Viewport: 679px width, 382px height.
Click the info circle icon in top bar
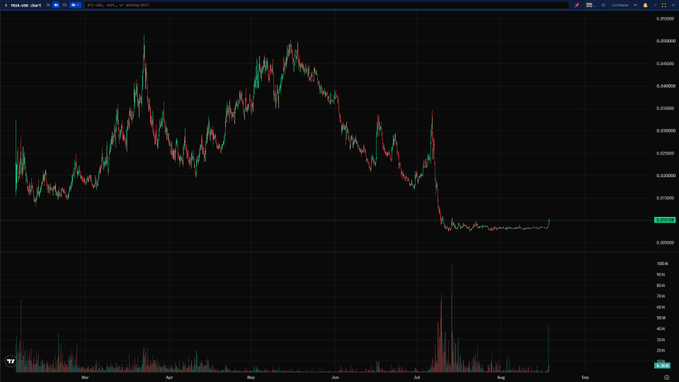tap(603, 5)
